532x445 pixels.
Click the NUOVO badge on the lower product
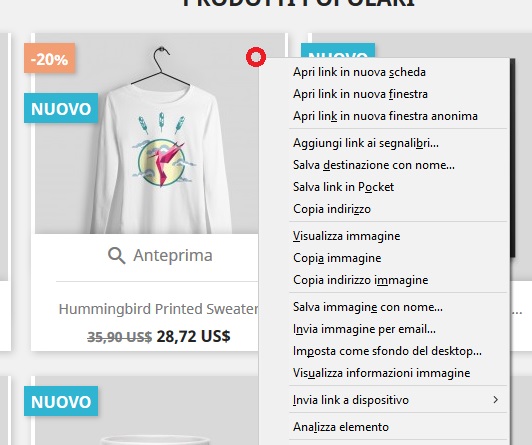[61, 401]
